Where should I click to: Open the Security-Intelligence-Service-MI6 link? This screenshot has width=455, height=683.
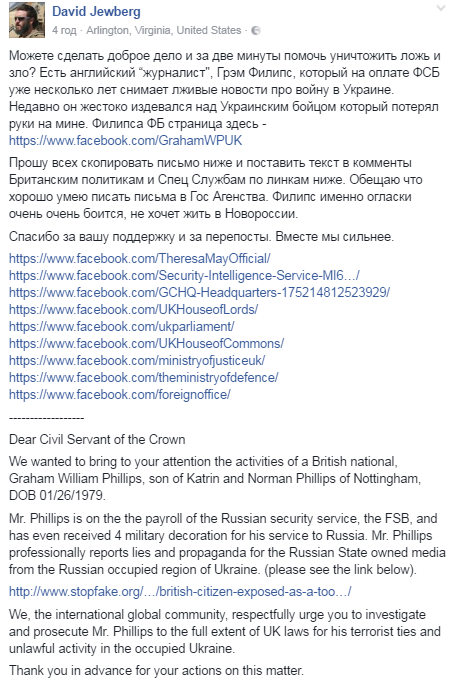184,275
